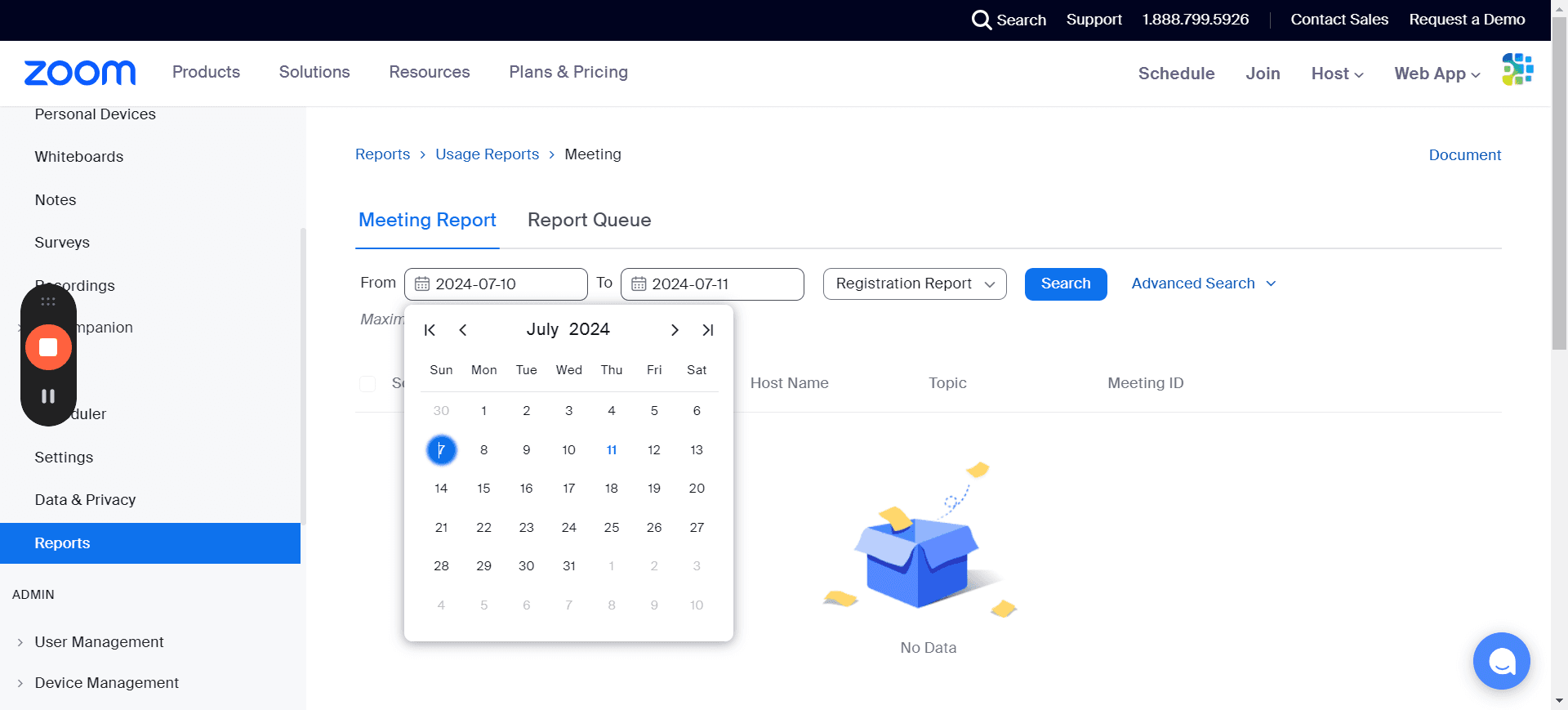This screenshot has width=1568, height=710.
Task: Click the recorder drag handle dots
Action: click(48, 301)
